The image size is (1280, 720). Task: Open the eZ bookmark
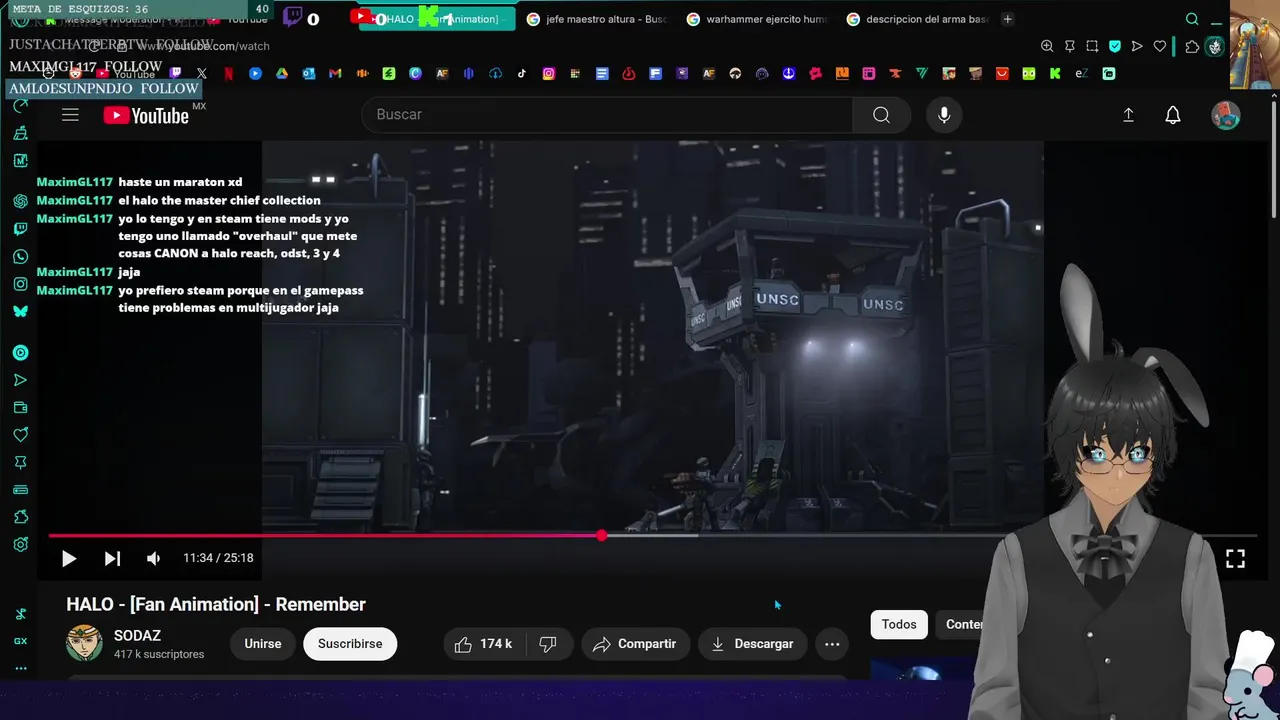coord(1081,73)
